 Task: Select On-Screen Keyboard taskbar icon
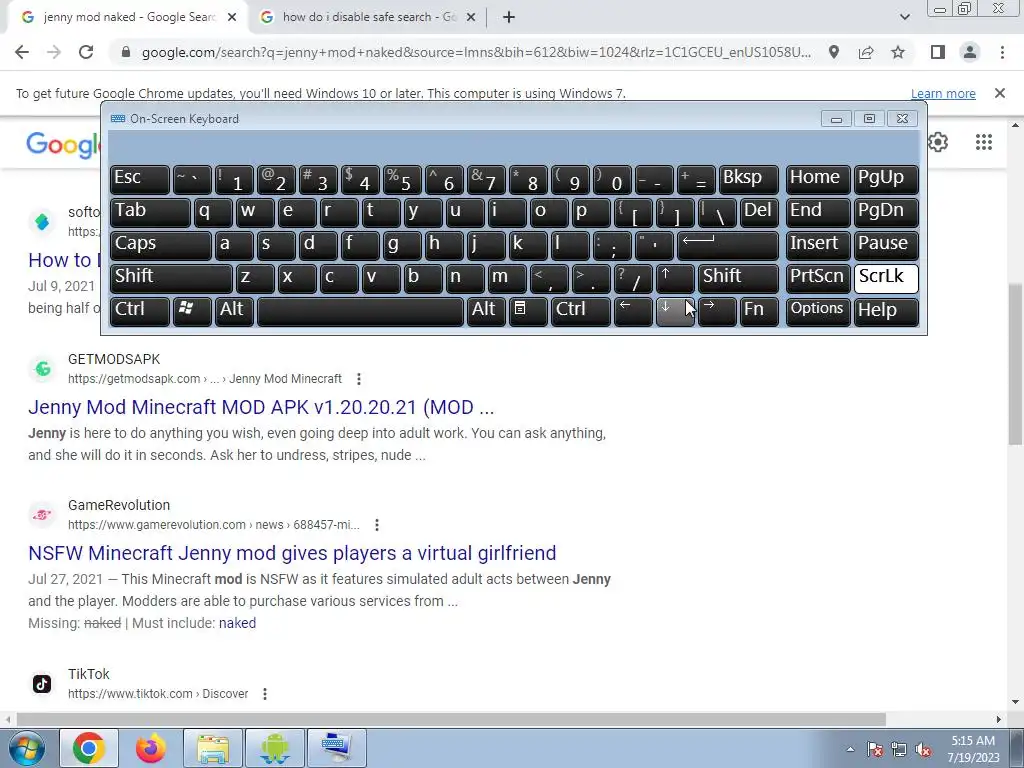(336, 748)
